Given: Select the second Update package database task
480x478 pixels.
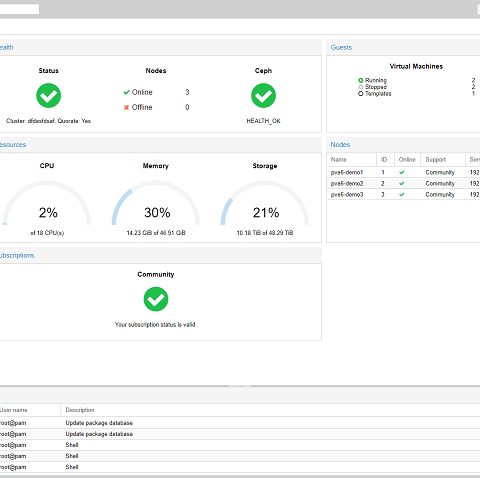Looking at the screenshot, I should 240,434.
